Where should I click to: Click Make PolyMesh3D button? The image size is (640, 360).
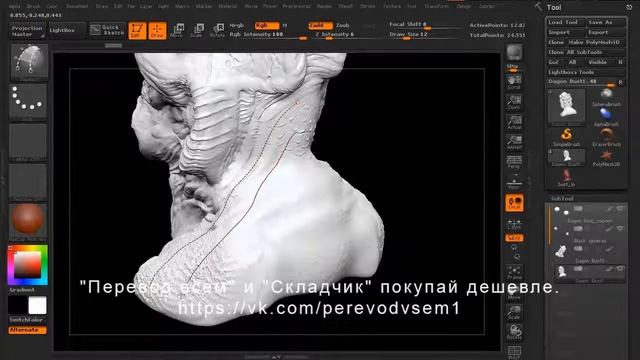tap(596, 42)
